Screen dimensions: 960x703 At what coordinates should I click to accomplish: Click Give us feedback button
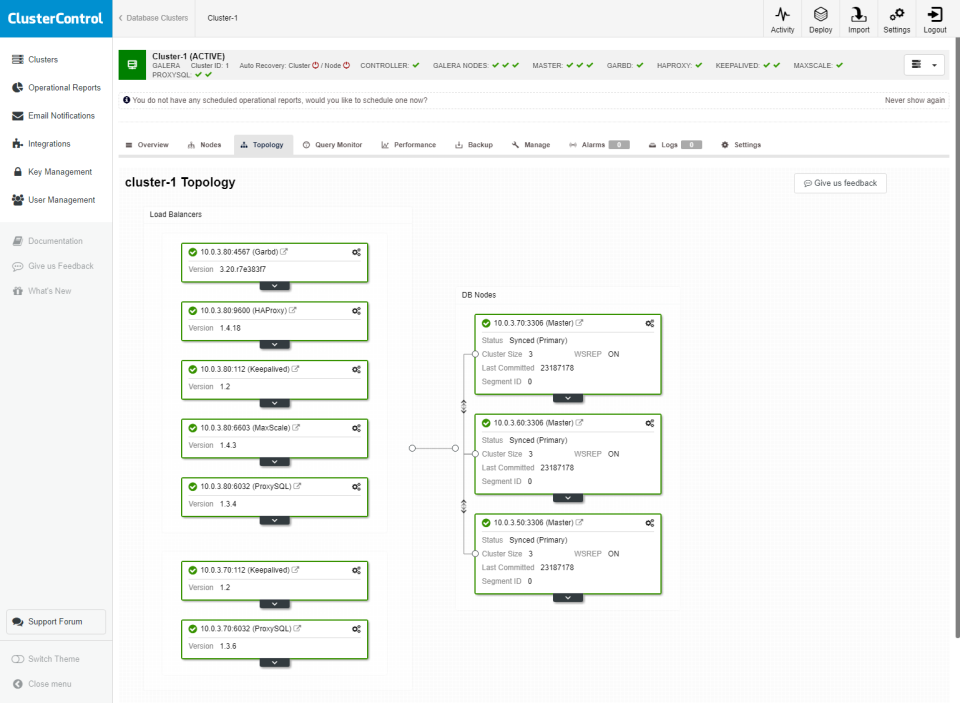pos(840,183)
